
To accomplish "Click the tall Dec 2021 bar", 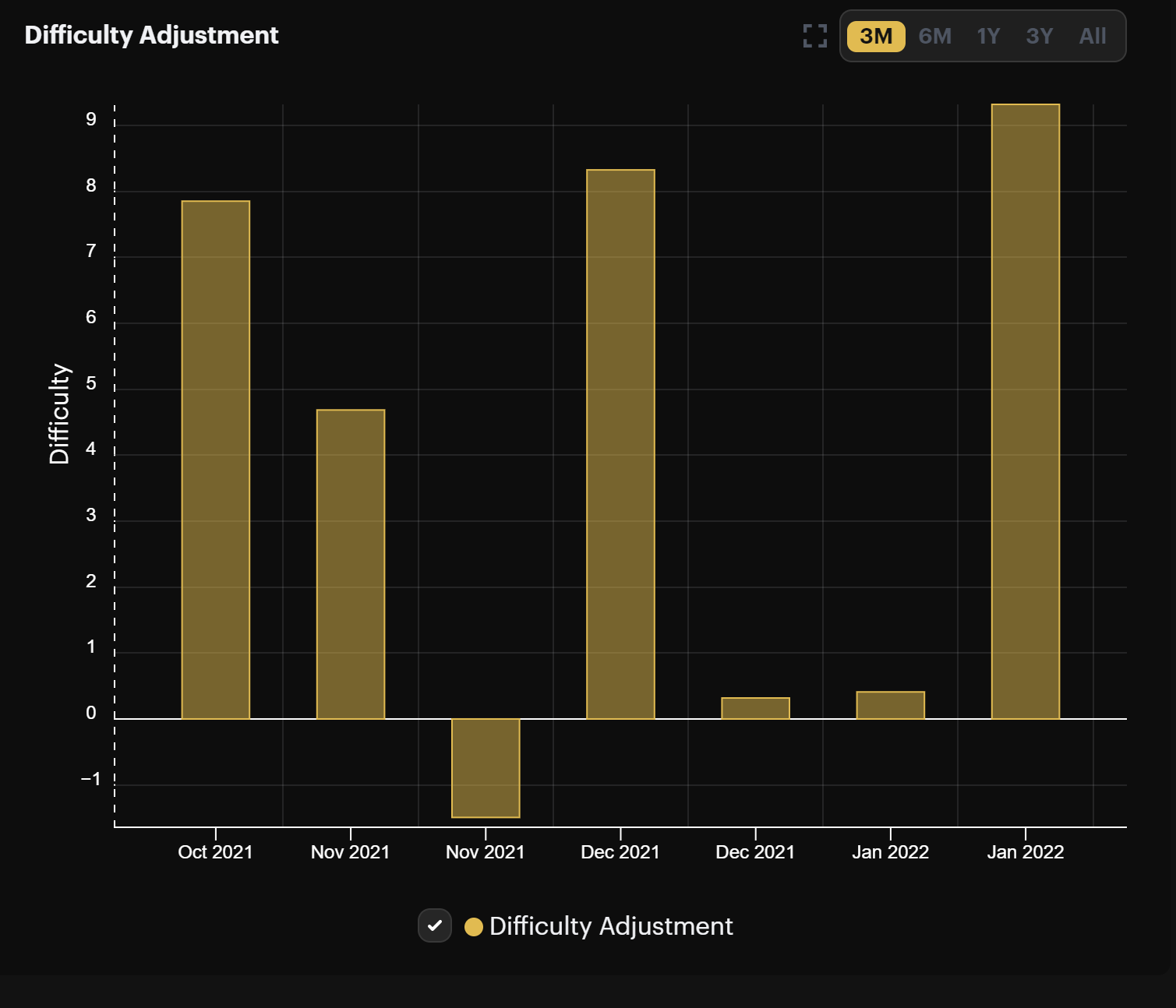I will [x=620, y=444].
